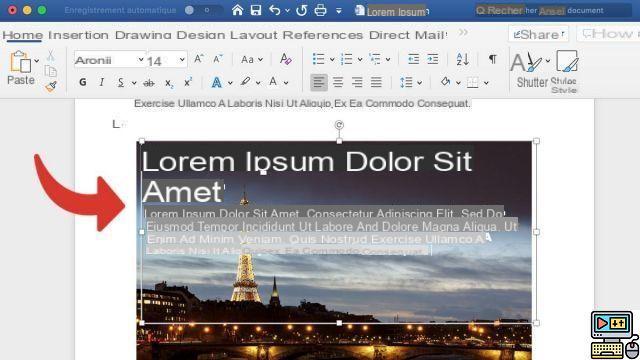Insert a numbered list

[347, 60]
